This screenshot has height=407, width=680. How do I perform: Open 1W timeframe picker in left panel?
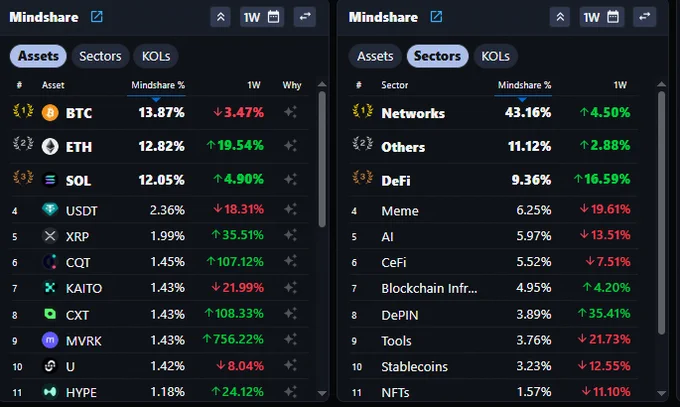click(x=262, y=17)
